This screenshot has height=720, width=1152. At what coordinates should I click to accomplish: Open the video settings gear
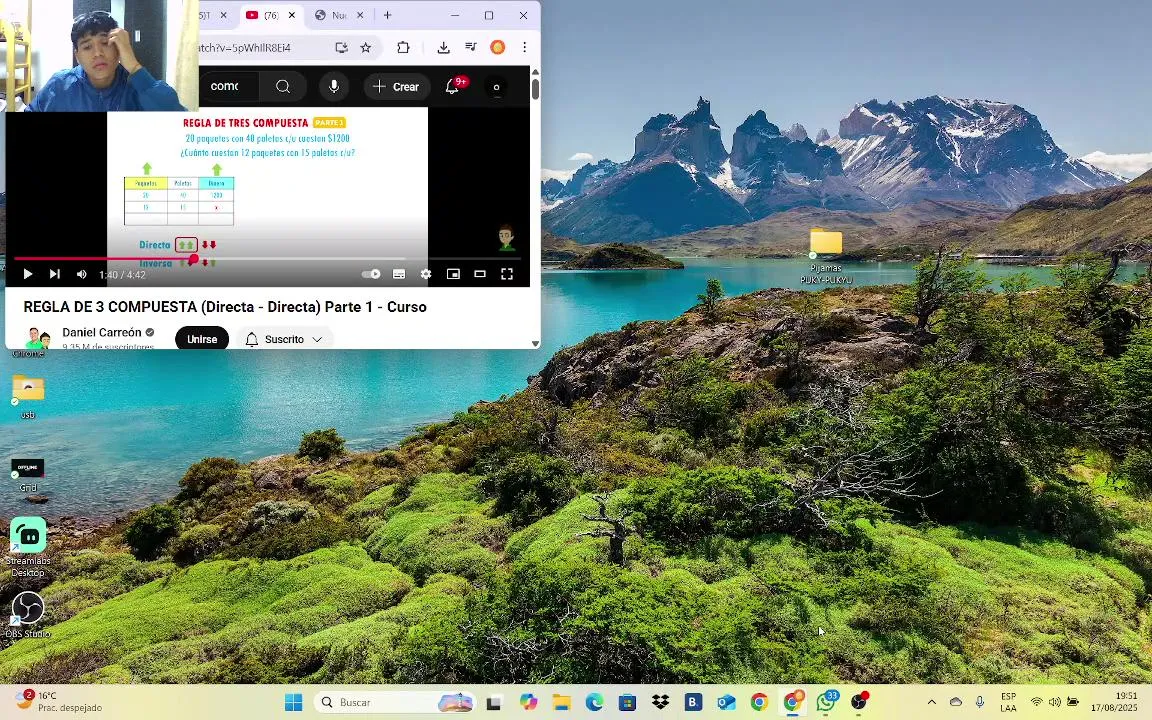tap(426, 274)
